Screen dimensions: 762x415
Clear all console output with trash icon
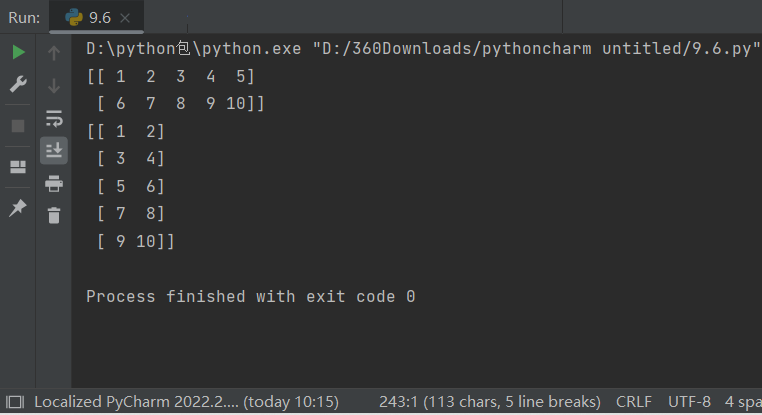[54, 215]
